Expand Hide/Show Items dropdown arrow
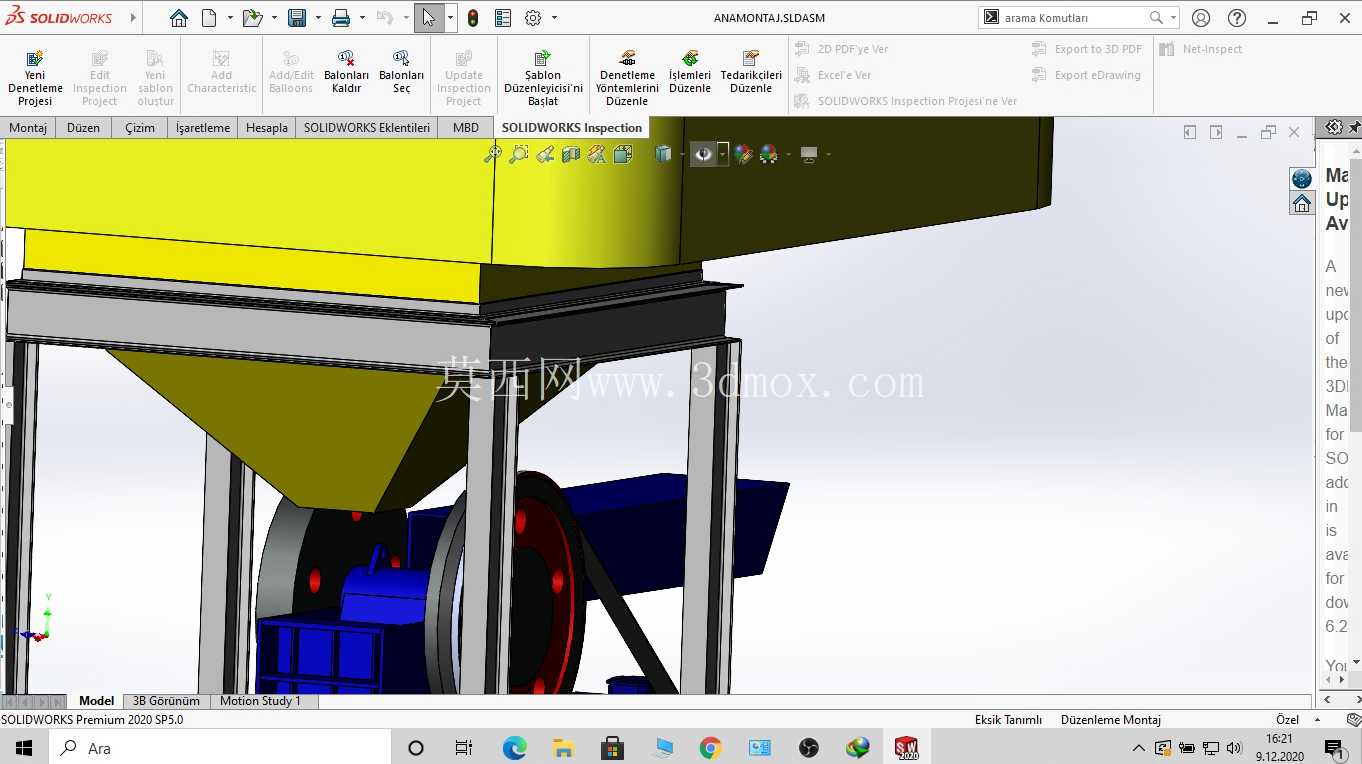 pos(722,154)
